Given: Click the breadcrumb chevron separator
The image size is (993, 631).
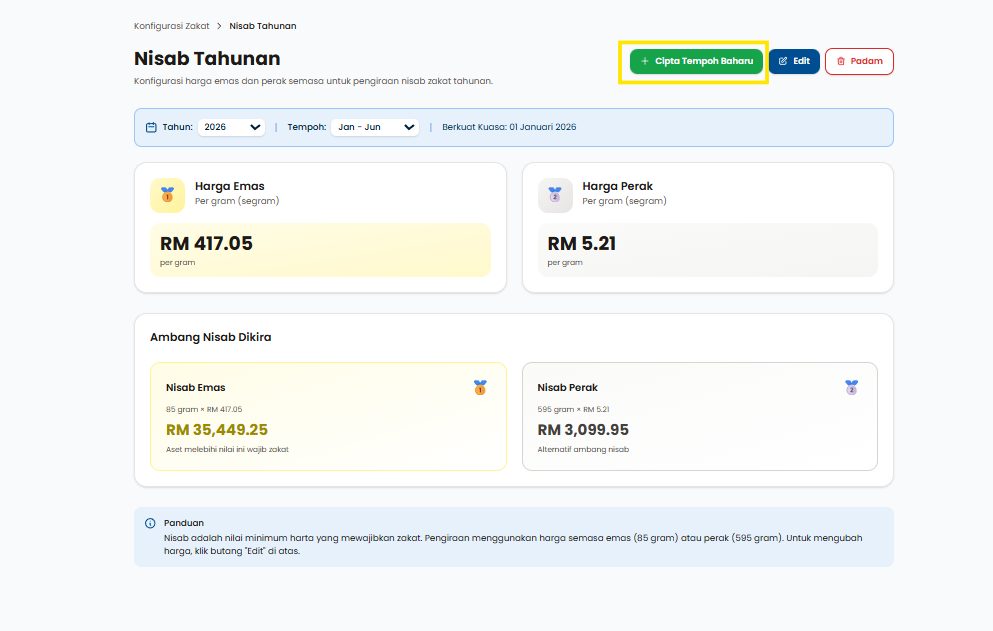Looking at the screenshot, I should click(219, 26).
